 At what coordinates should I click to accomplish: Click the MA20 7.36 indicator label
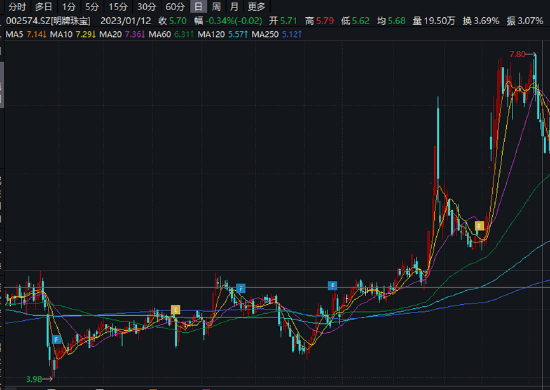[x=122, y=34]
